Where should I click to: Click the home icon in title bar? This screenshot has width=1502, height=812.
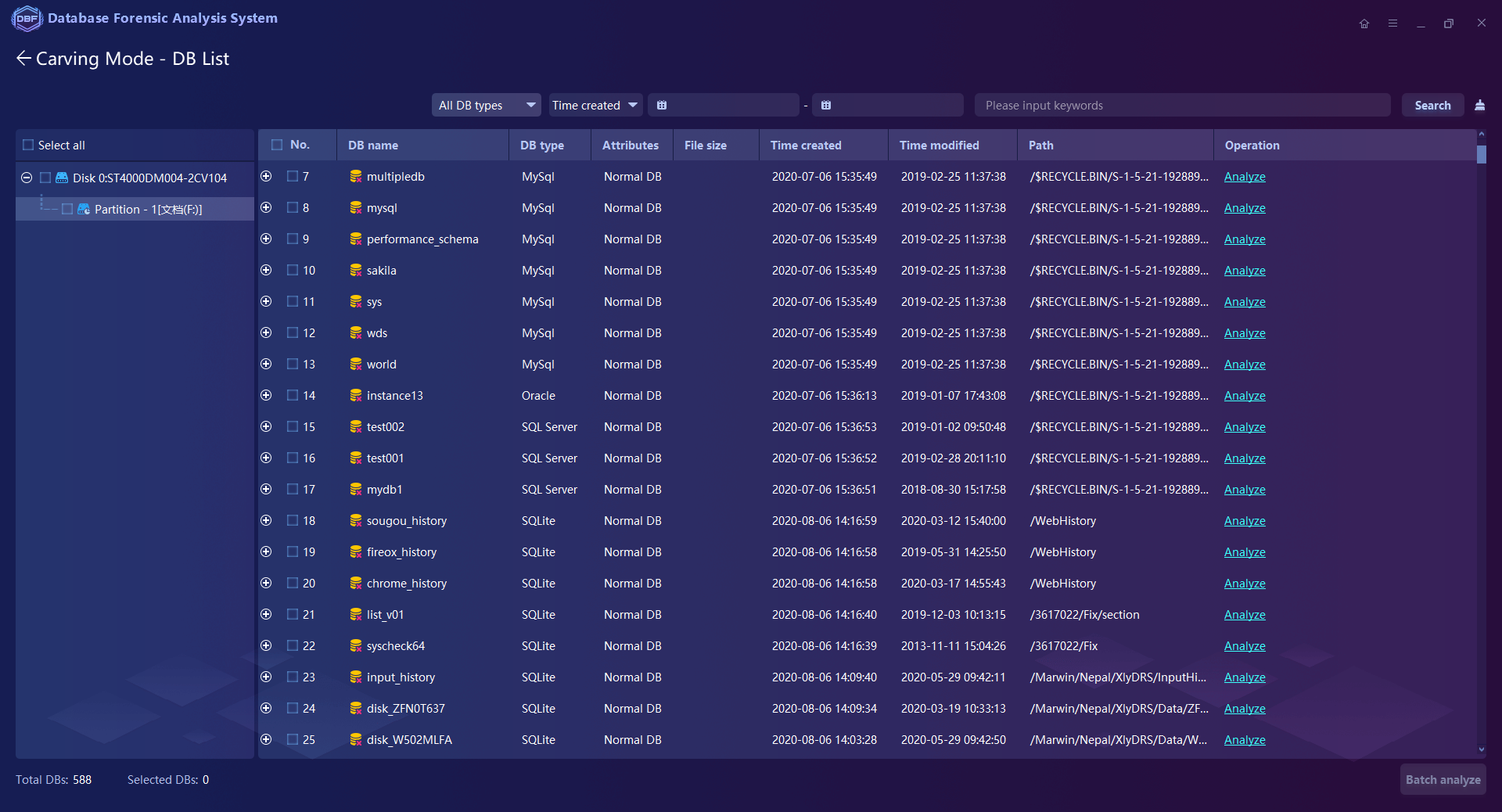pos(1364,23)
